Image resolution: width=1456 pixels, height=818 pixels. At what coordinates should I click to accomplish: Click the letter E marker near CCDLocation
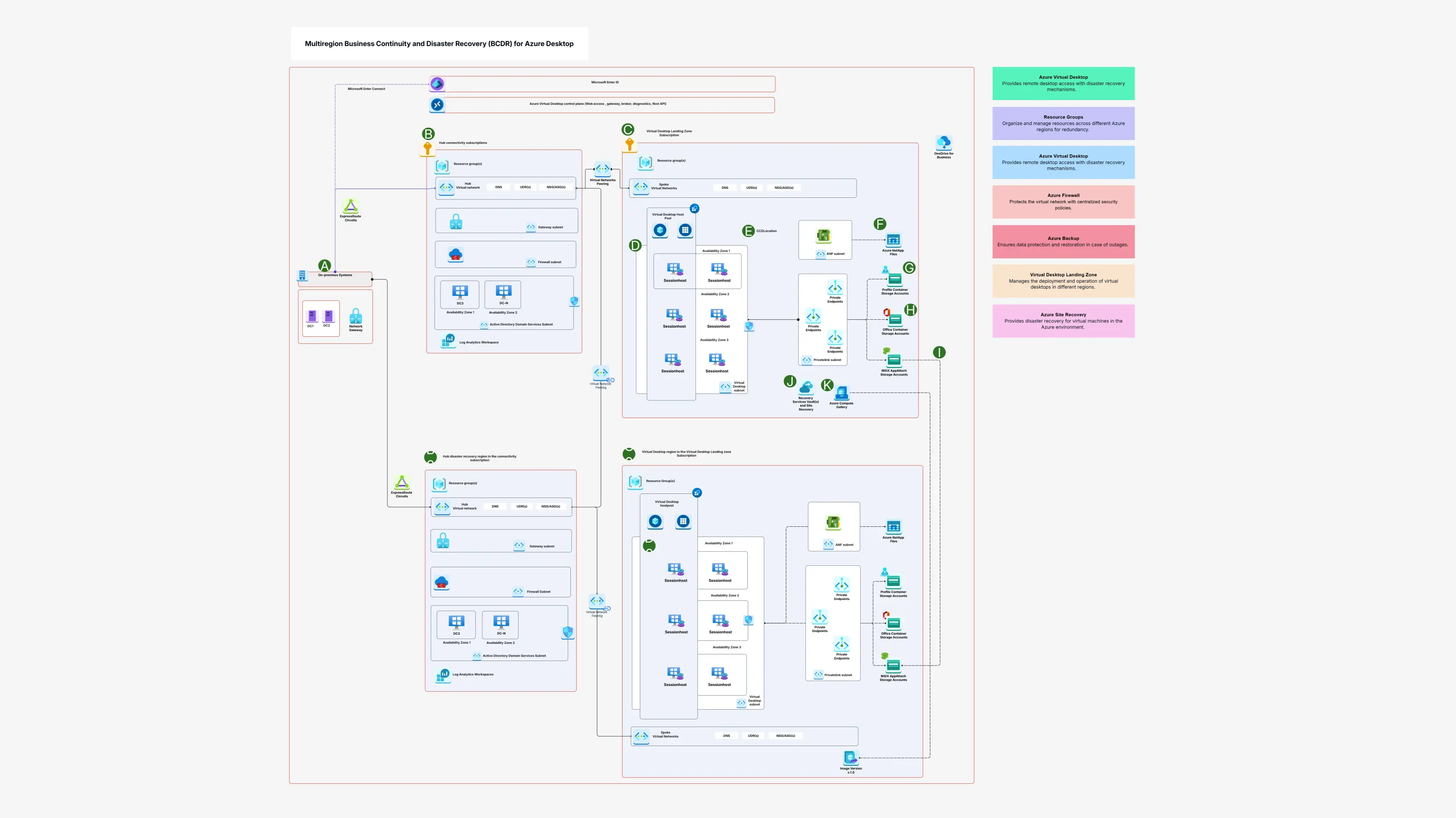pos(747,230)
